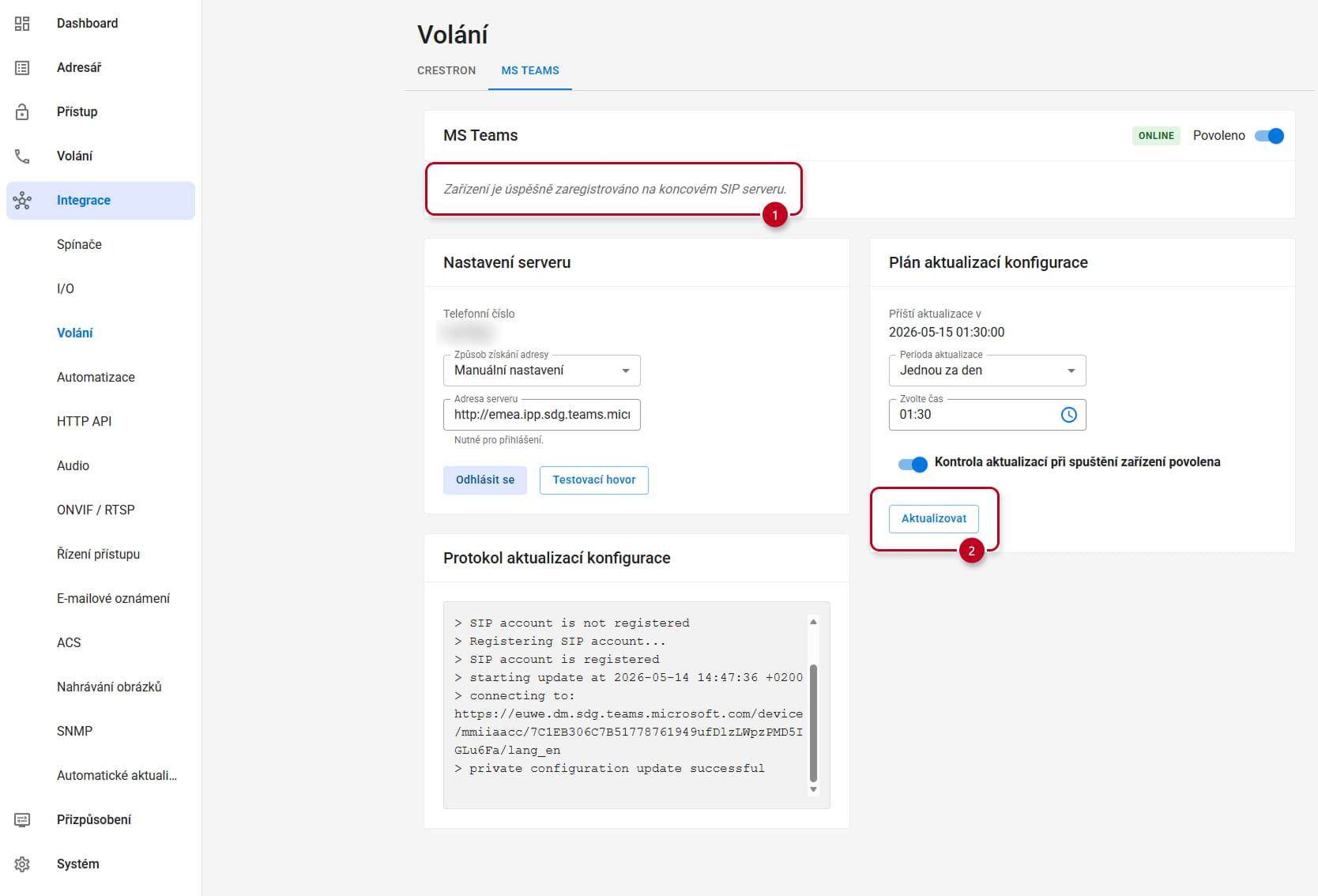
Task: Click the Volání phone icon
Action: (x=22, y=156)
